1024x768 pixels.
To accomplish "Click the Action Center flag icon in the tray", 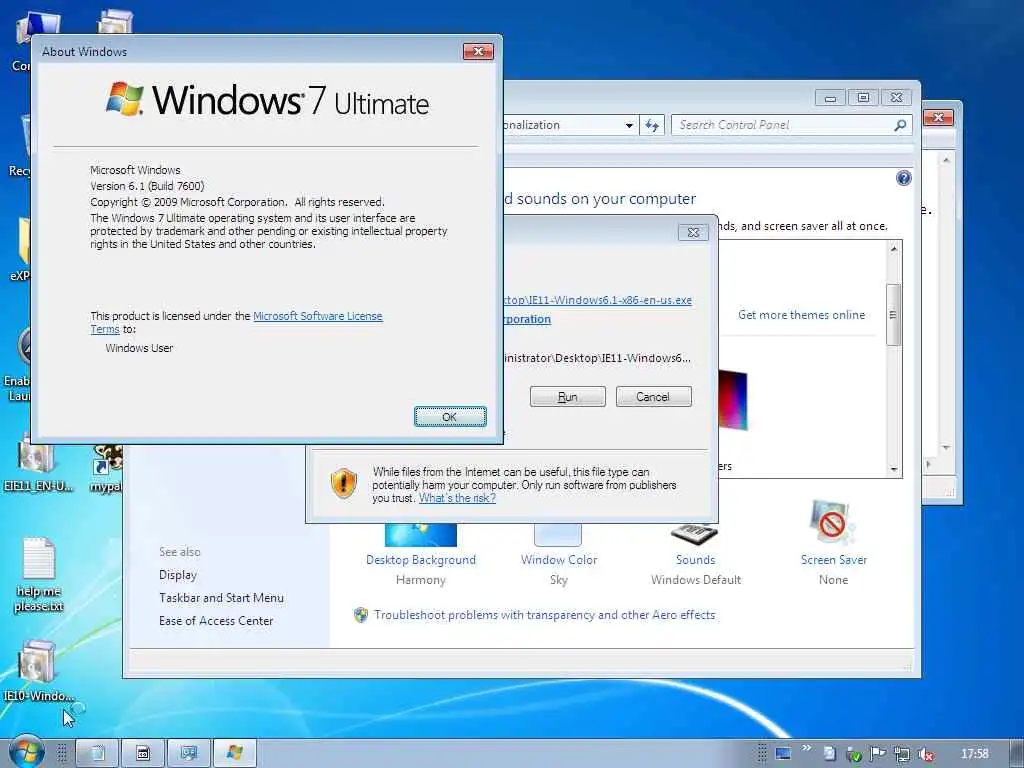I will [x=878, y=754].
